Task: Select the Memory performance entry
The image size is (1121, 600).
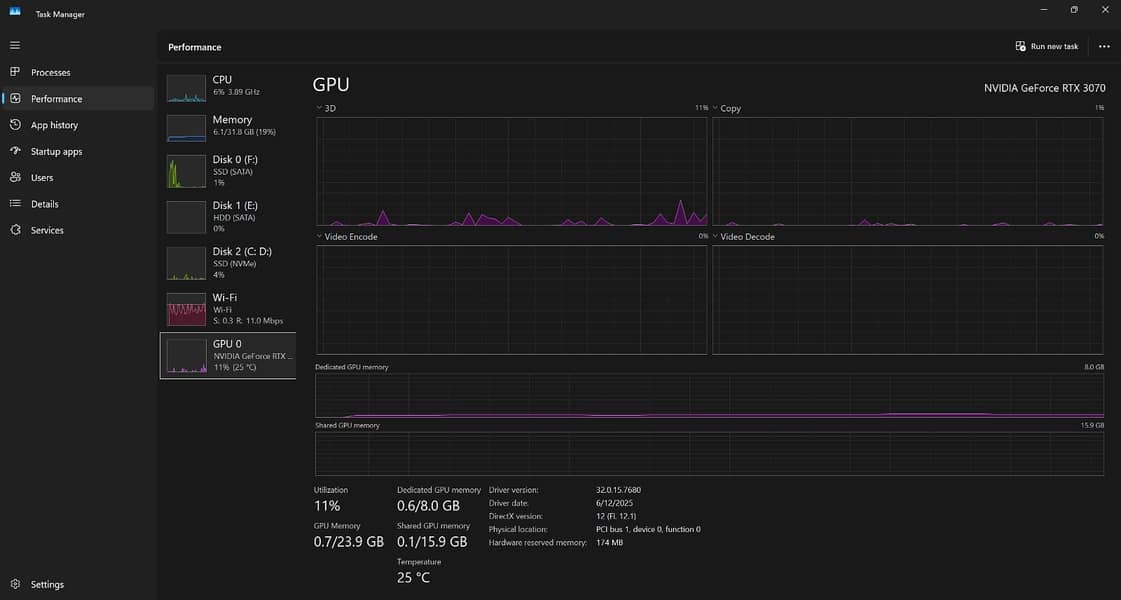Action: (x=227, y=127)
